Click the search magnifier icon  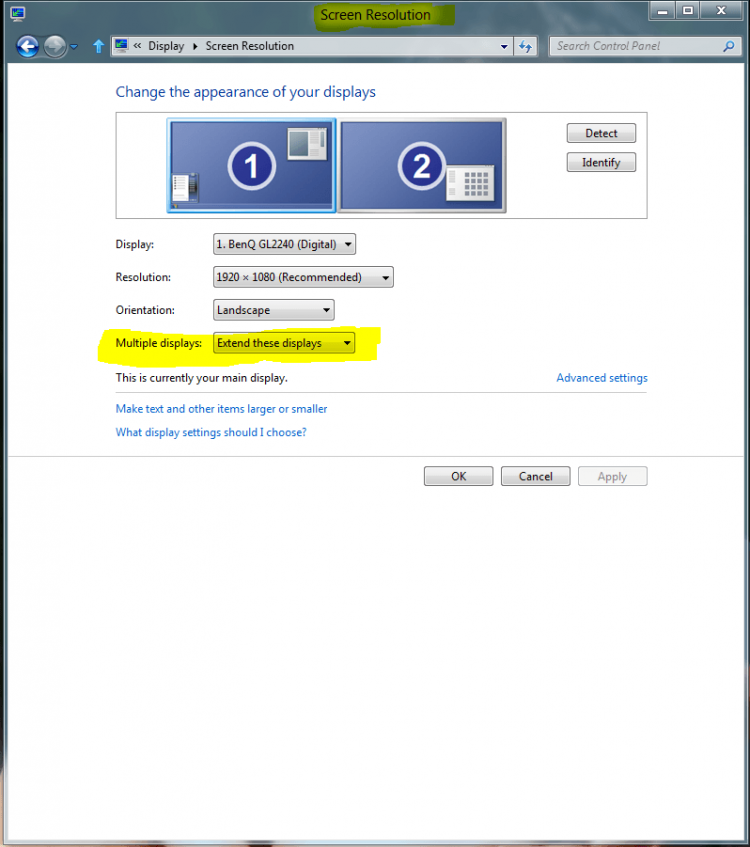[x=728, y=46]
